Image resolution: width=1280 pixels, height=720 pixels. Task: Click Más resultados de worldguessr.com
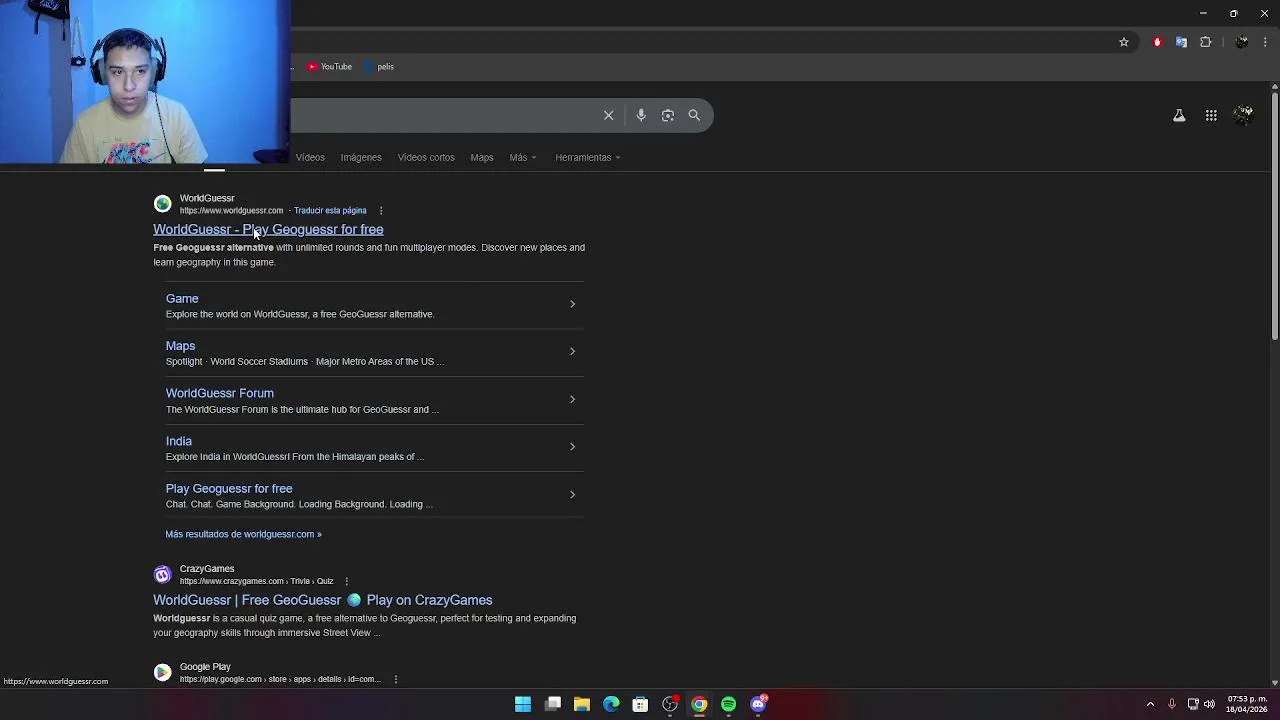pos(244,534)
